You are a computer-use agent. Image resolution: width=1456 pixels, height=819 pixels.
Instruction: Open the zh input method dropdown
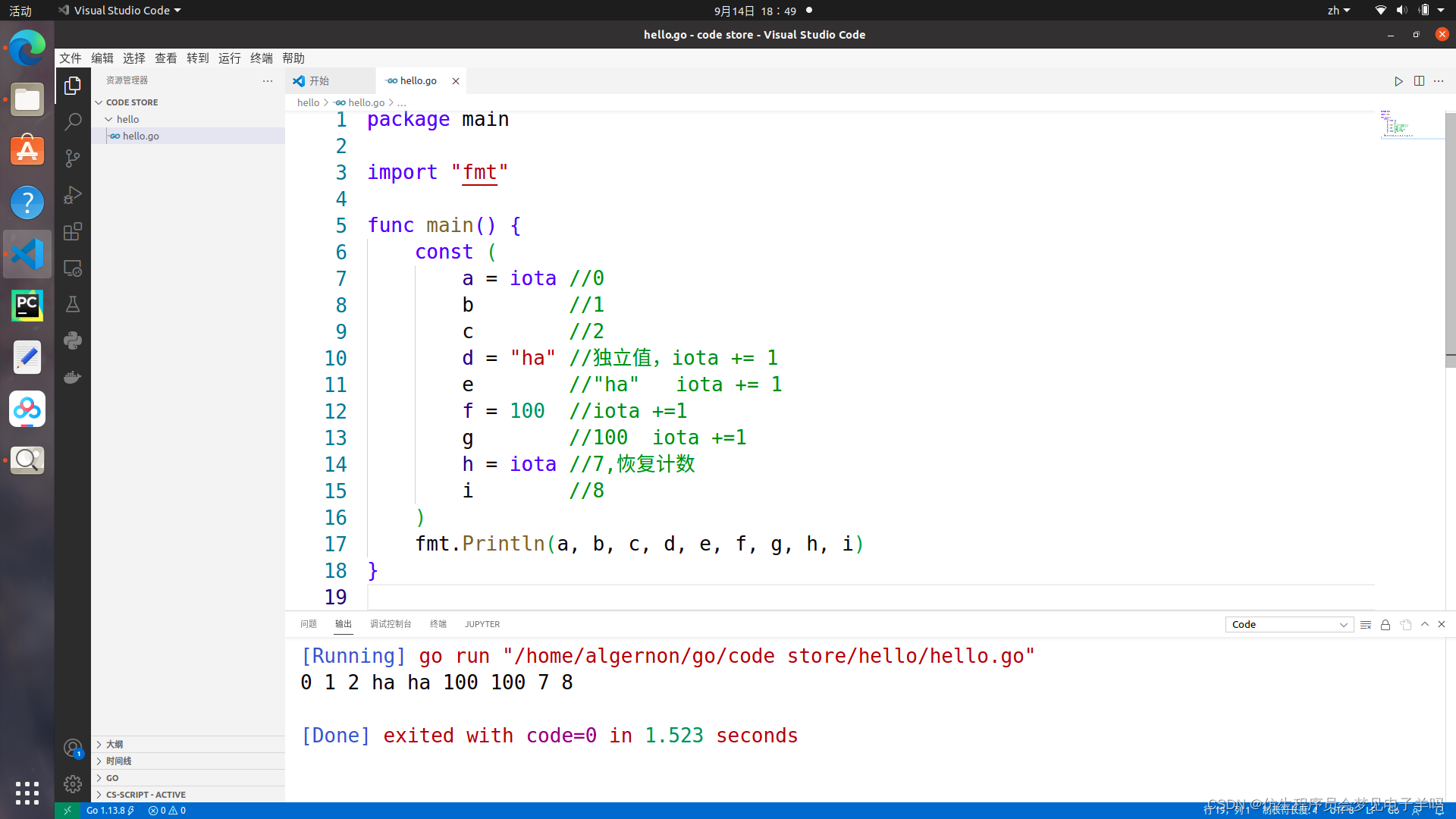click(1338, 11)
